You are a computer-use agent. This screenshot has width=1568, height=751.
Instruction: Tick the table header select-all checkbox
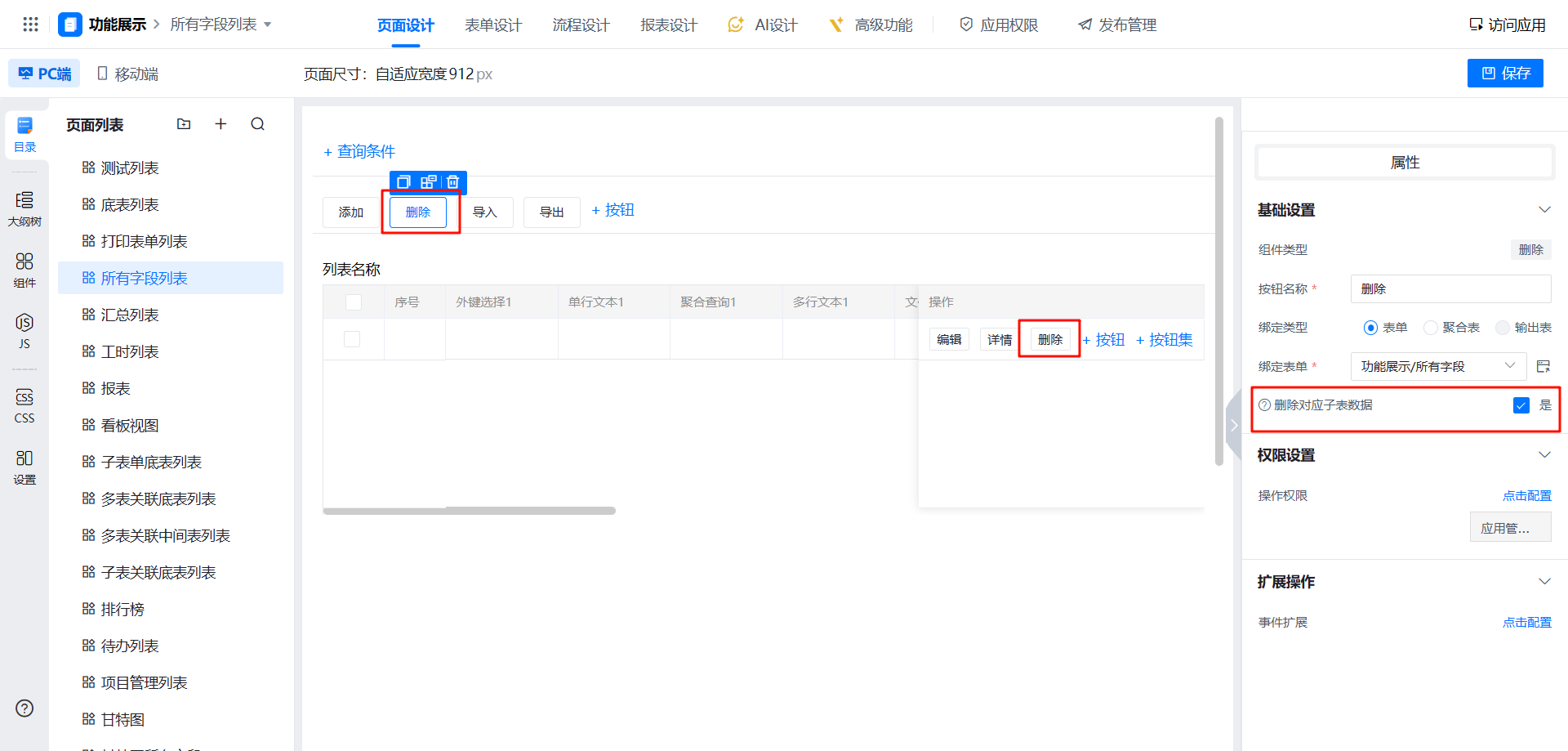(x=354, y=302)
